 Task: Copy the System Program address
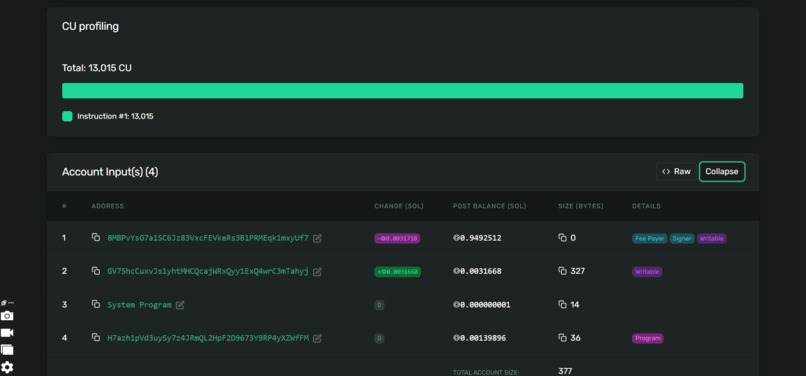click(x=96, y=304)
